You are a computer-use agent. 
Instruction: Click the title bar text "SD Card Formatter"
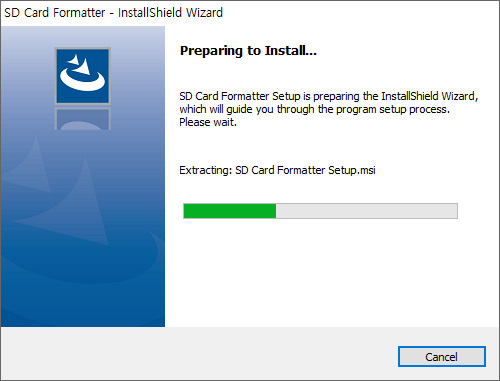point(55,13)
